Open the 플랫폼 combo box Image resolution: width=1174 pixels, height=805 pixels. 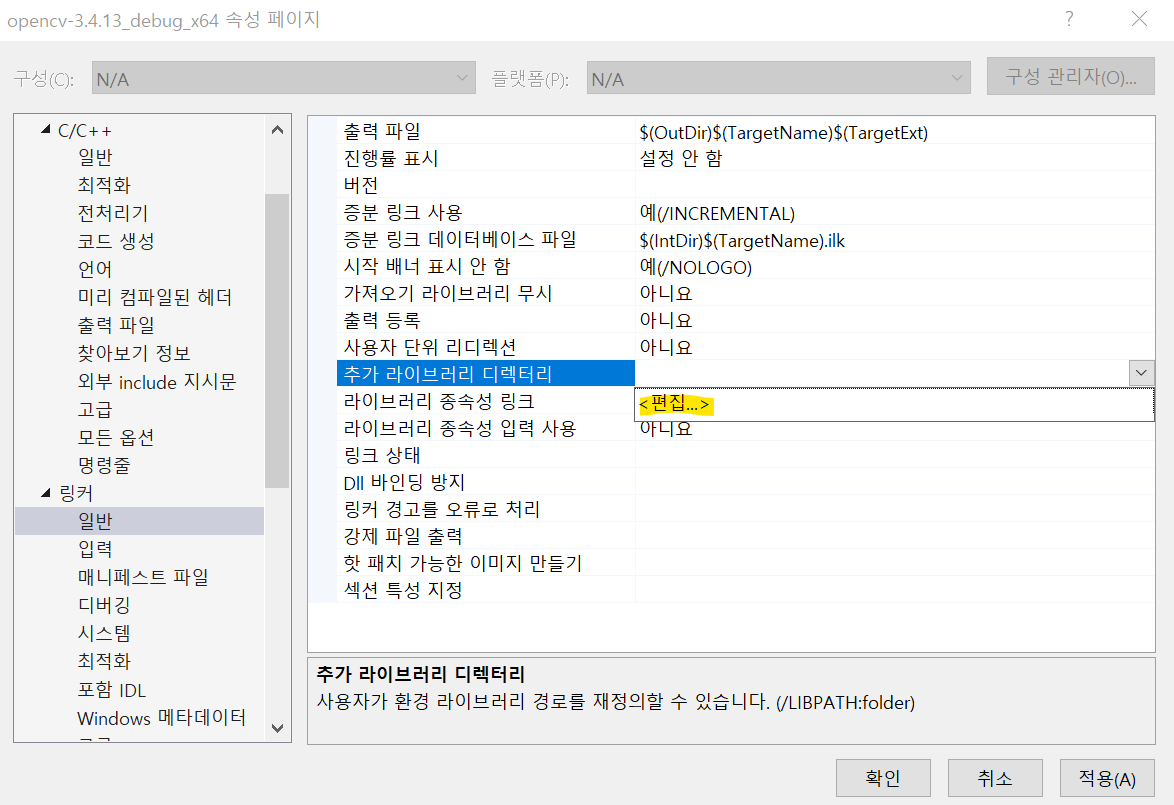point(778,79)
